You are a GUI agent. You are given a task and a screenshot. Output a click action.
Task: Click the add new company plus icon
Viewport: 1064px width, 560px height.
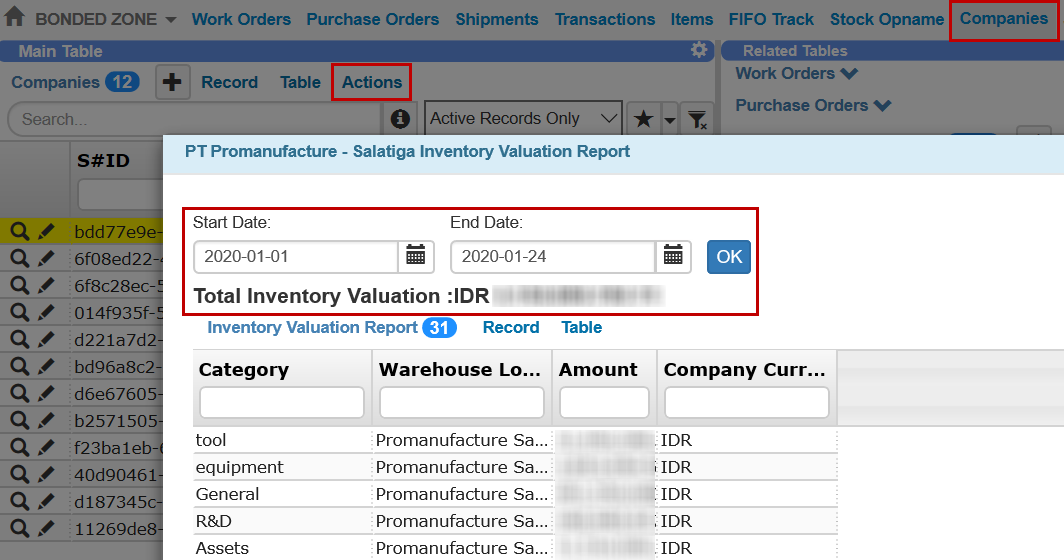click(x=172, y=83)
